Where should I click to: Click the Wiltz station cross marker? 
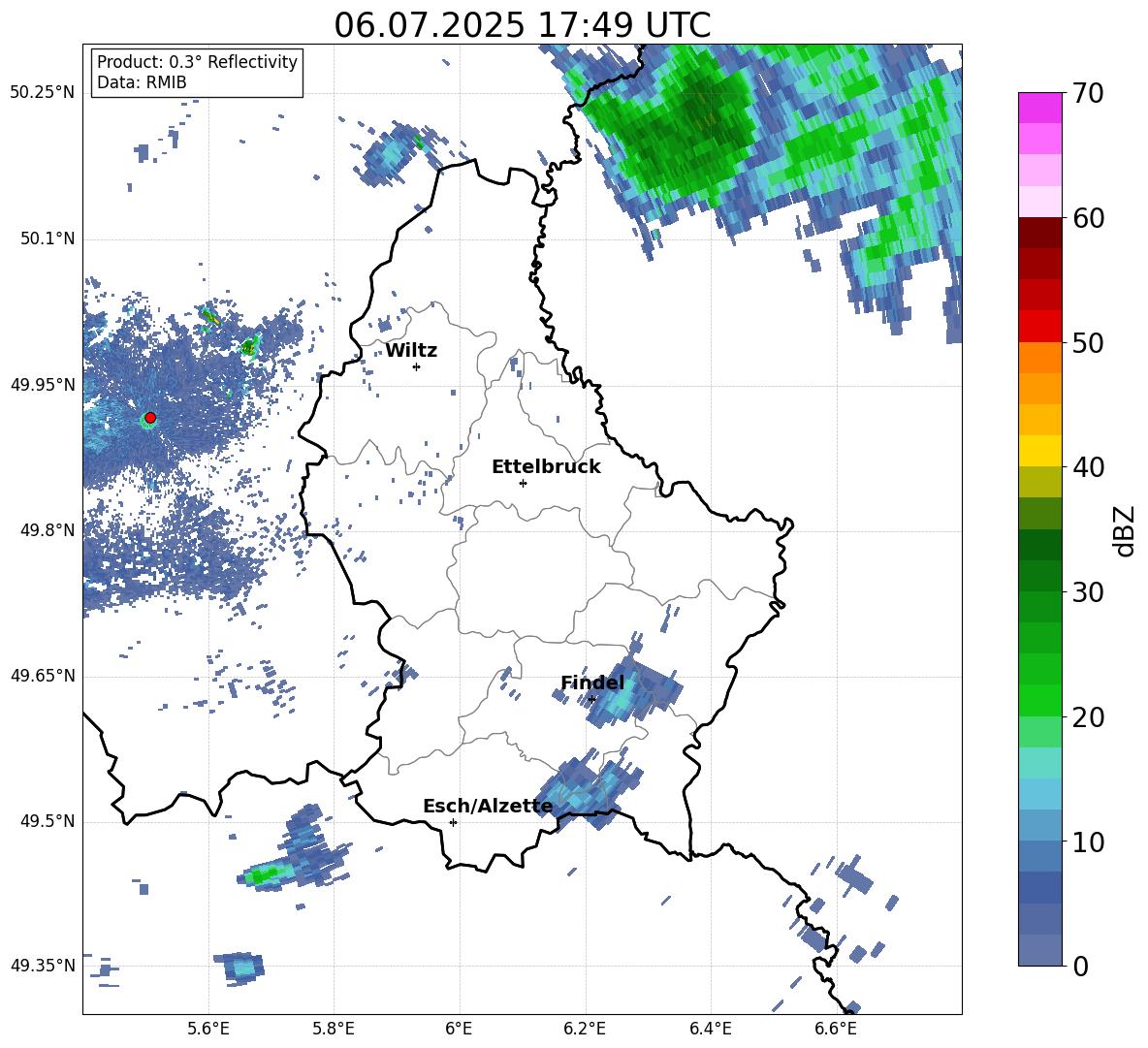417,366
